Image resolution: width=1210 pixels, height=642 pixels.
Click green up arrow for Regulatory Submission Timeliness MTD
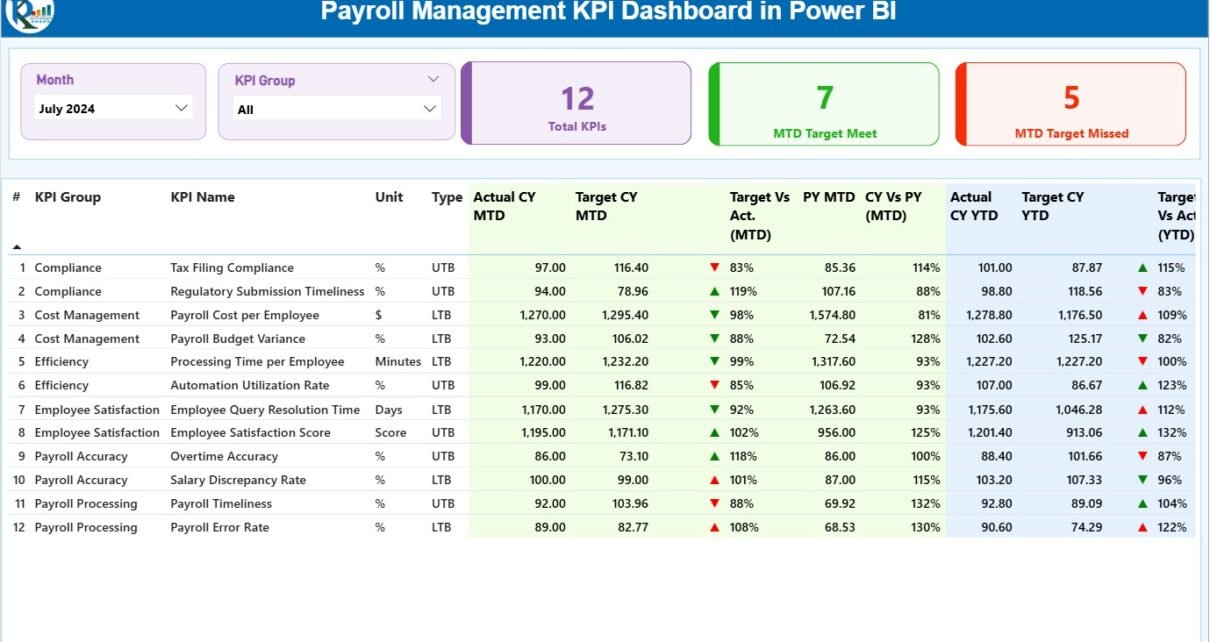point(714,292)
